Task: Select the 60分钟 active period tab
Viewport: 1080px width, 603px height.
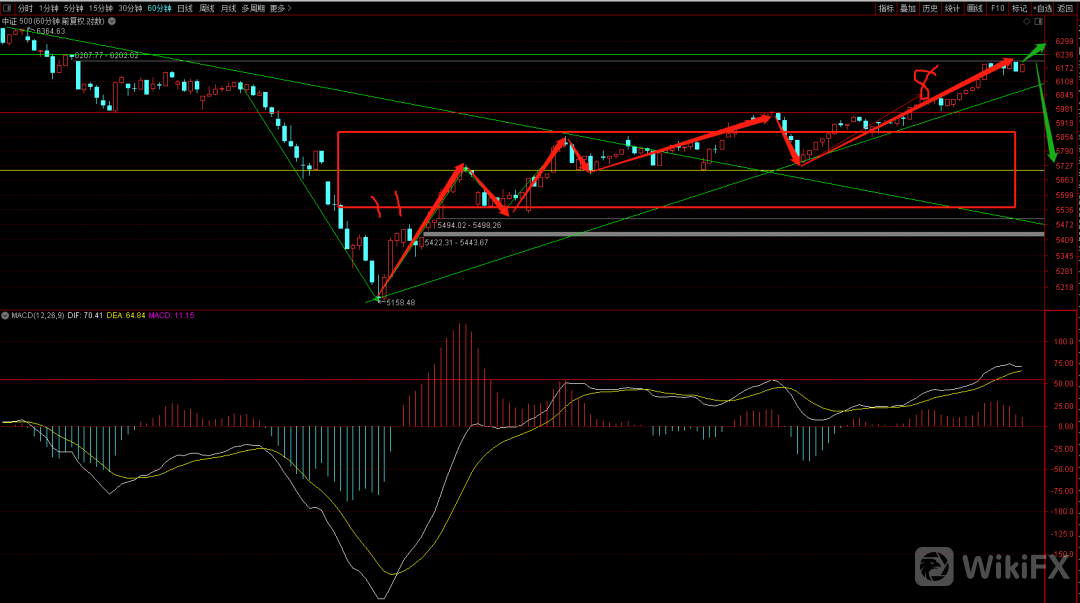Action: pyautogui.click(x=159, y=8)
